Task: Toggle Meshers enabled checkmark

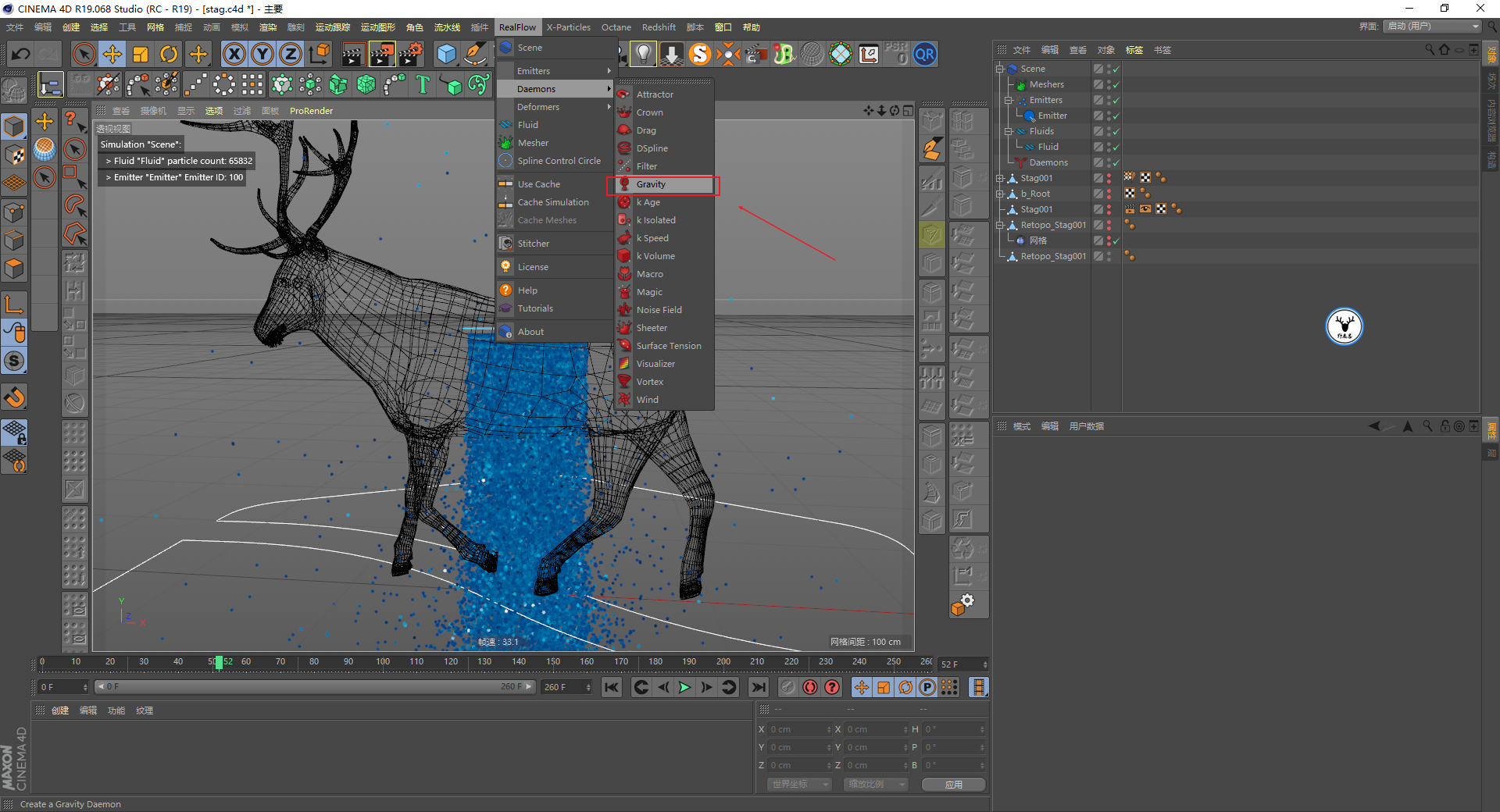Action: click(x=1116, y=84)
